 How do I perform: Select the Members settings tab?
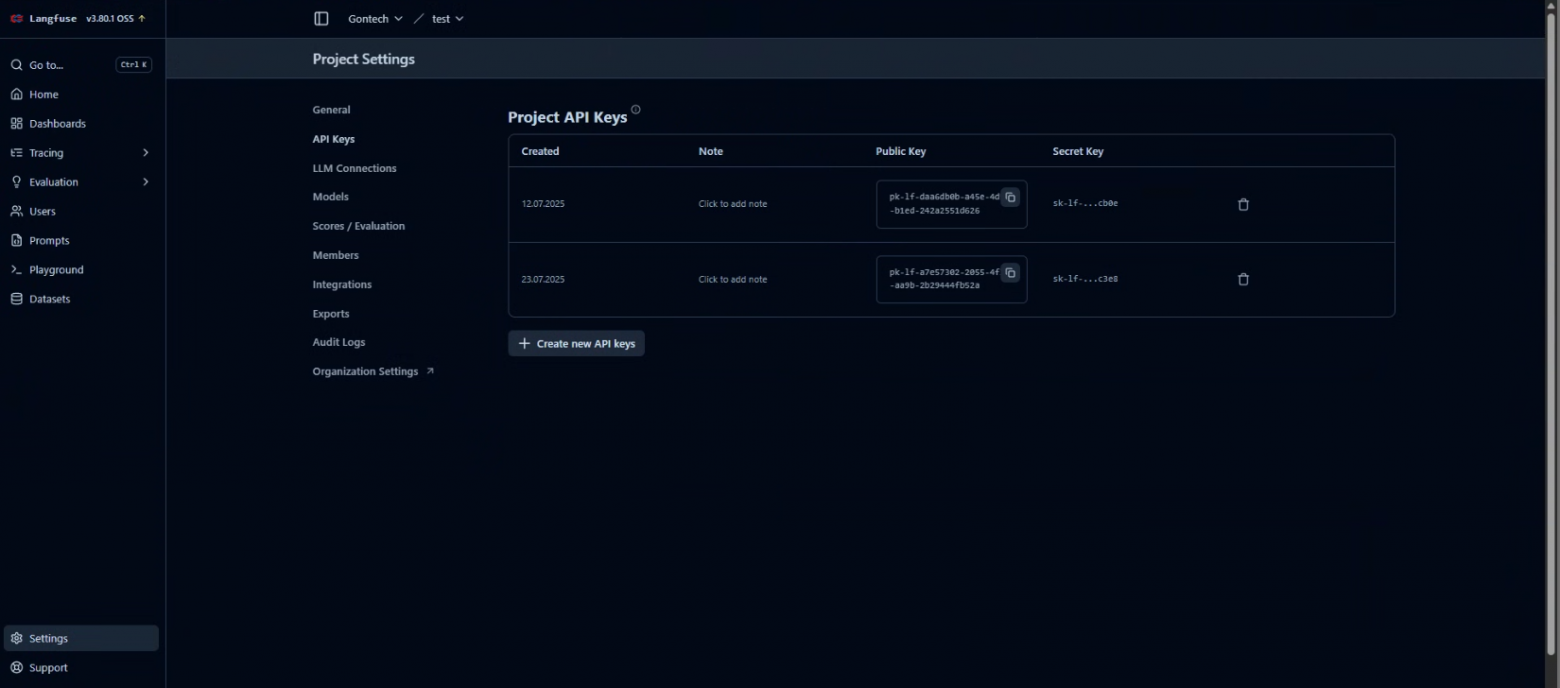(335, 255)
